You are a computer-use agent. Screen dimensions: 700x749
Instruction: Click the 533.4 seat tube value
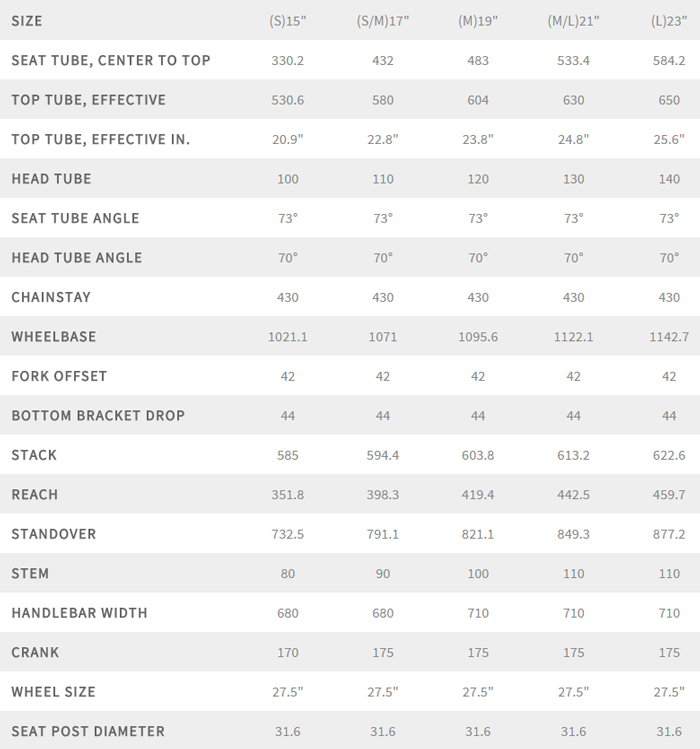tap(573, 60)
